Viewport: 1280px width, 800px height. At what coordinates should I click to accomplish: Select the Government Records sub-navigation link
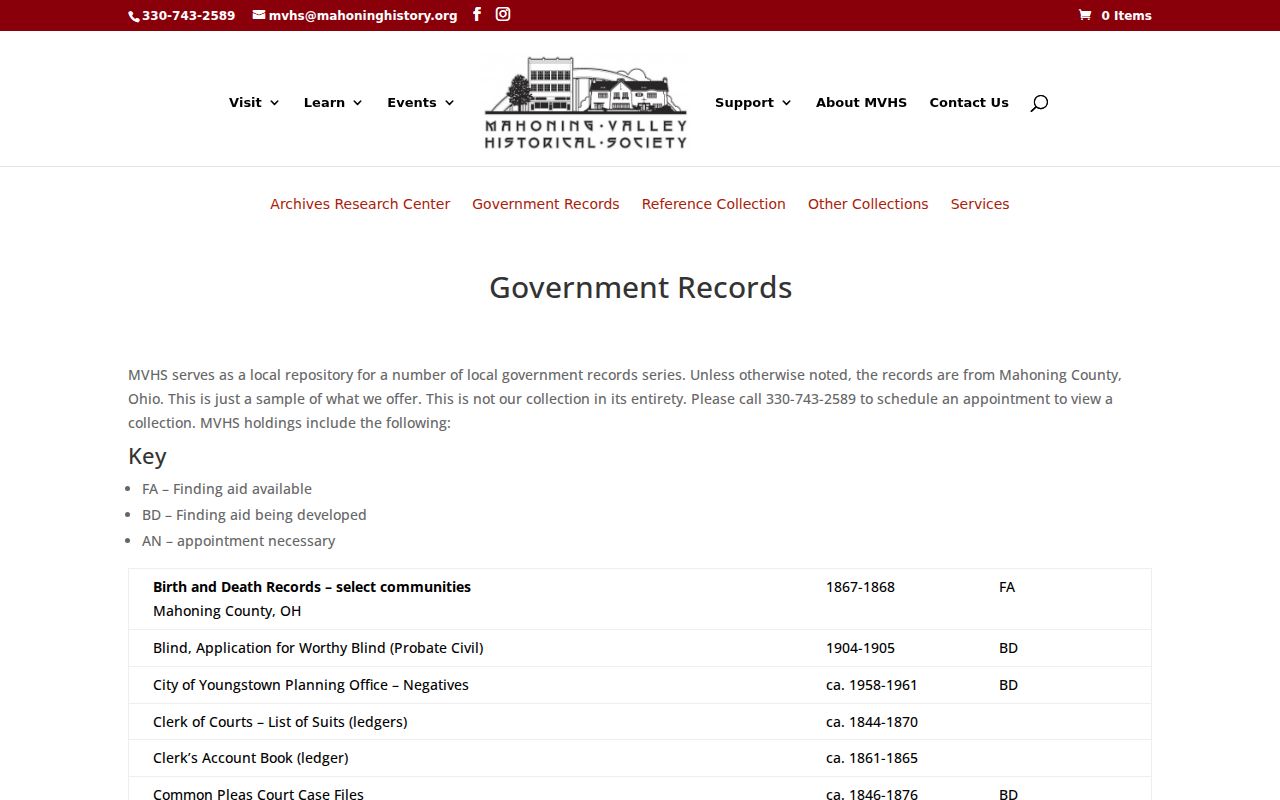[546, 204]
